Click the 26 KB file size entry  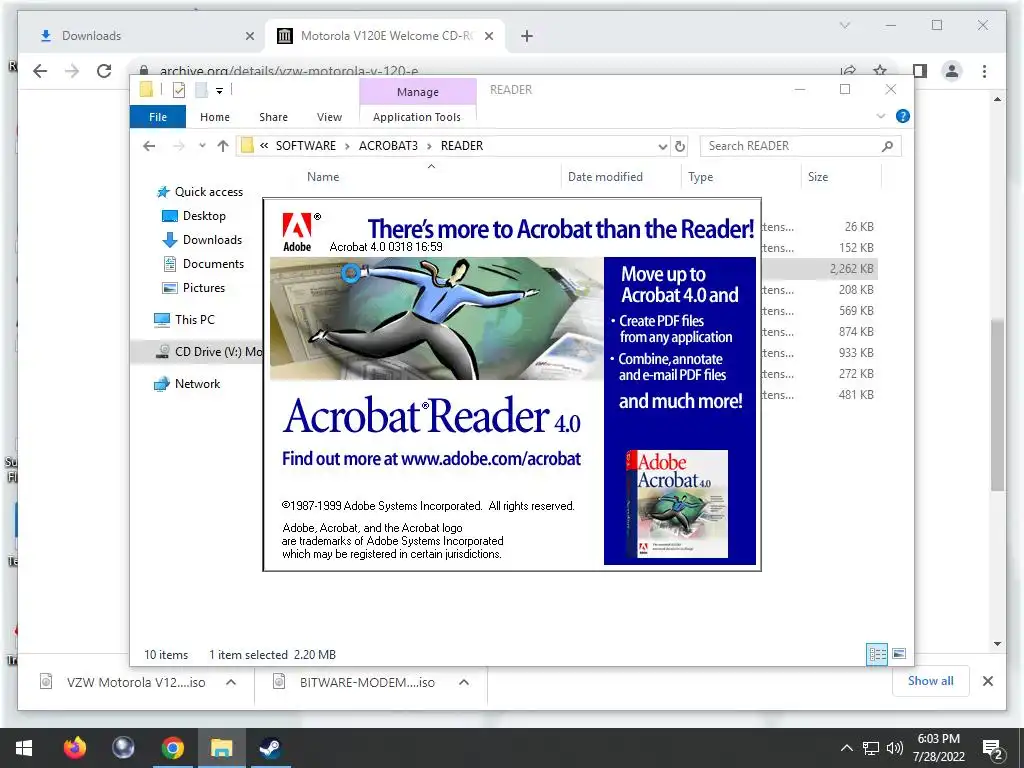click(x=859, y=227)
